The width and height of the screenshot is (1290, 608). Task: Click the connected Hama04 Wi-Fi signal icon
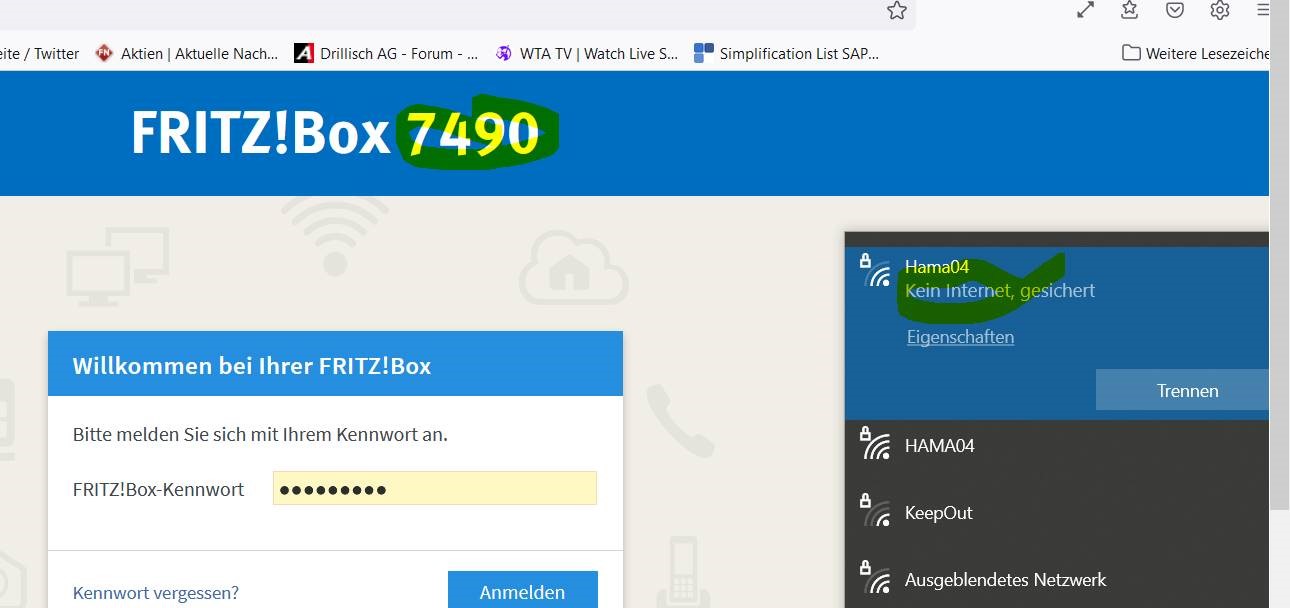point(876,271)
